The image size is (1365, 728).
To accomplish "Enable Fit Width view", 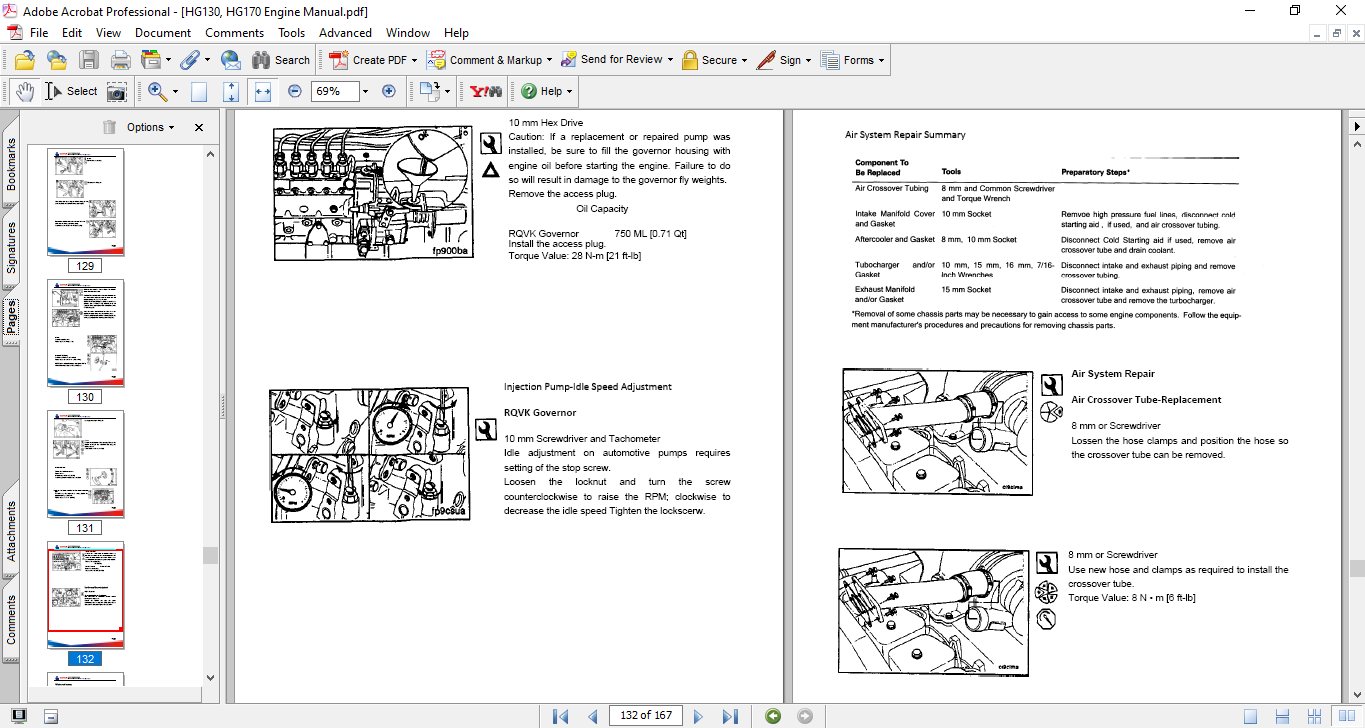I will click(x=264, y=90).
